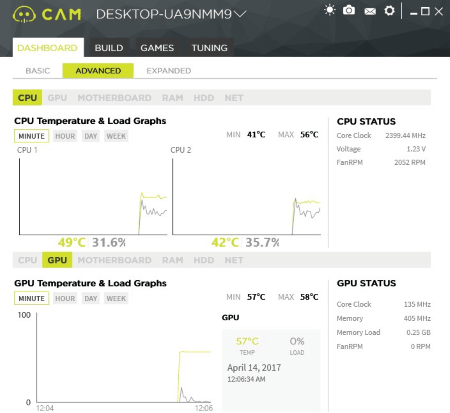Choose DAY range for CPU graphs
The height and width of the screenshot is (413, 450).
click(91, 136)
